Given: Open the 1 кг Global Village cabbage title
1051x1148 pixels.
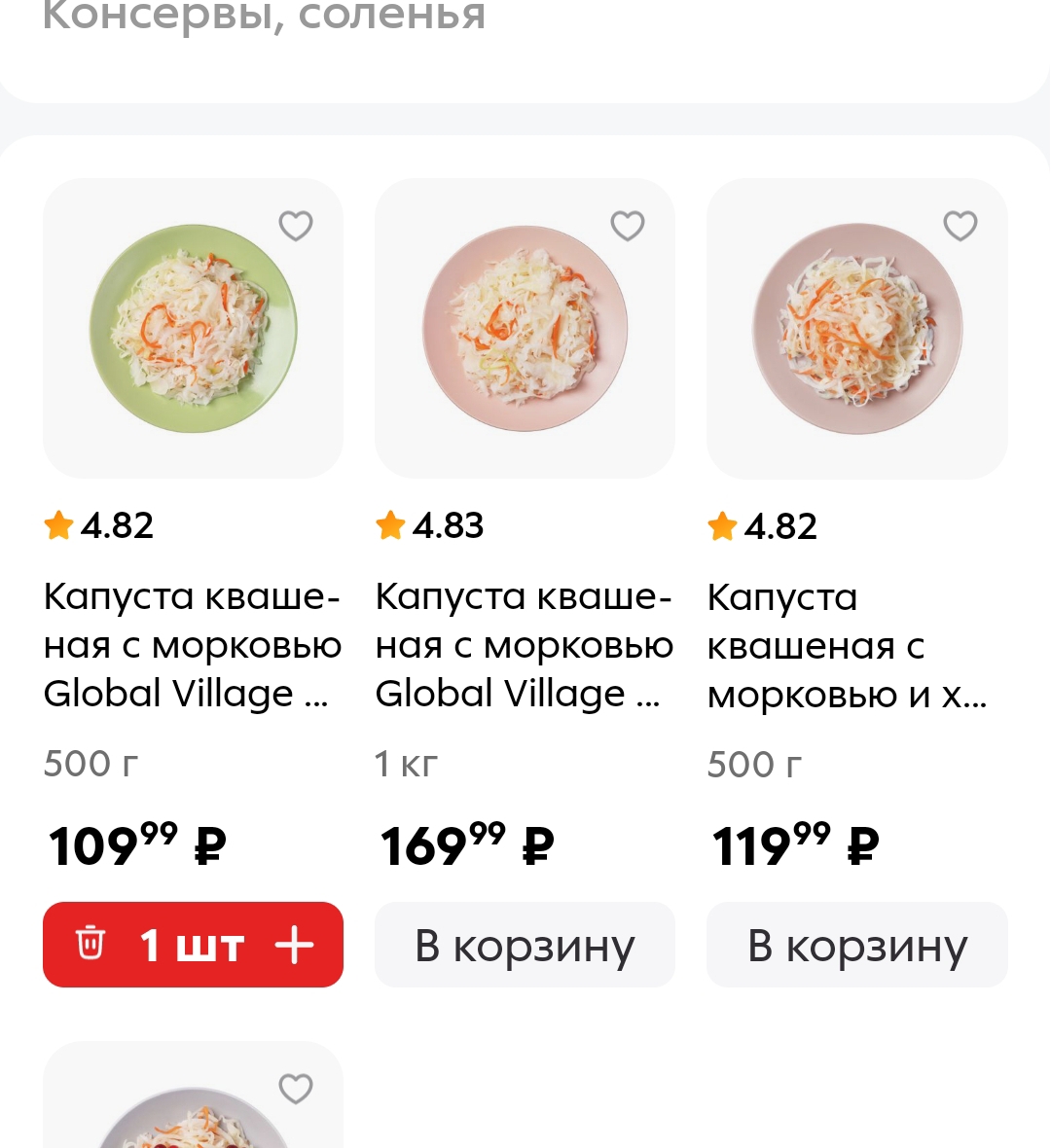Looking at the screenshot, I should [525, 645].
